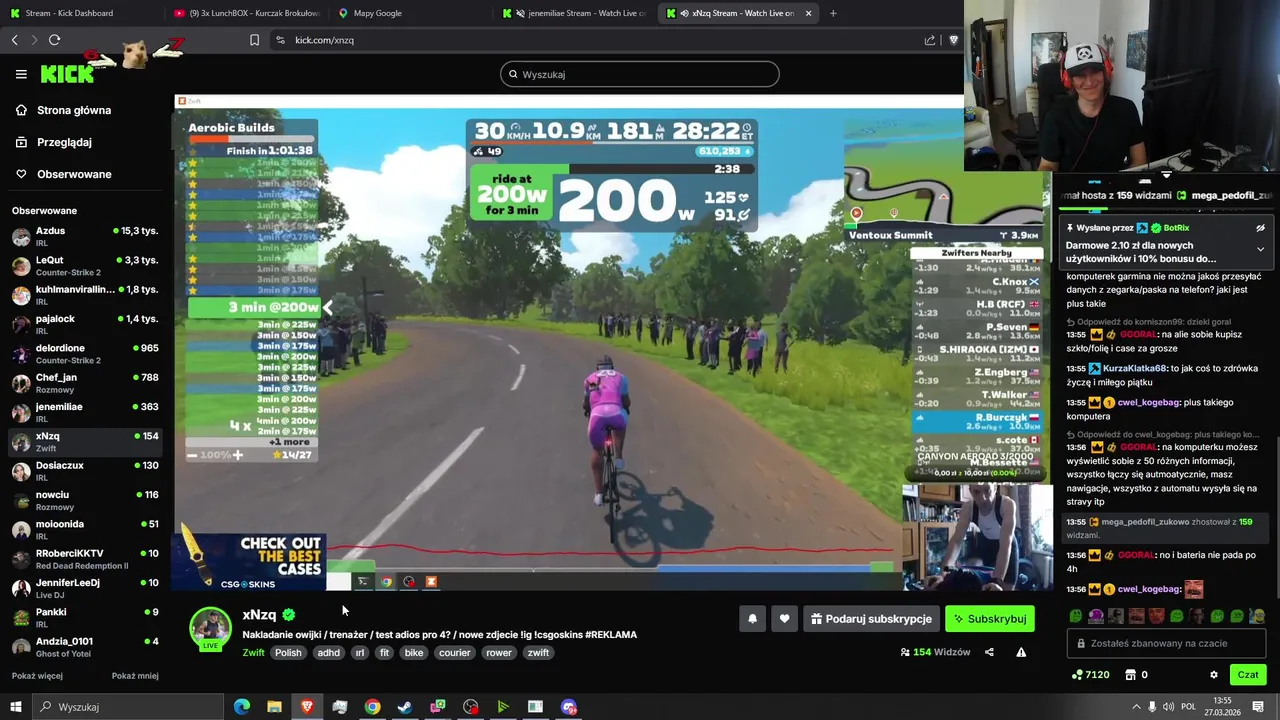Click Pokaż mniej in sidebar
The width and height of the screenshot is (1280, 720).
(x=135, y=676)
